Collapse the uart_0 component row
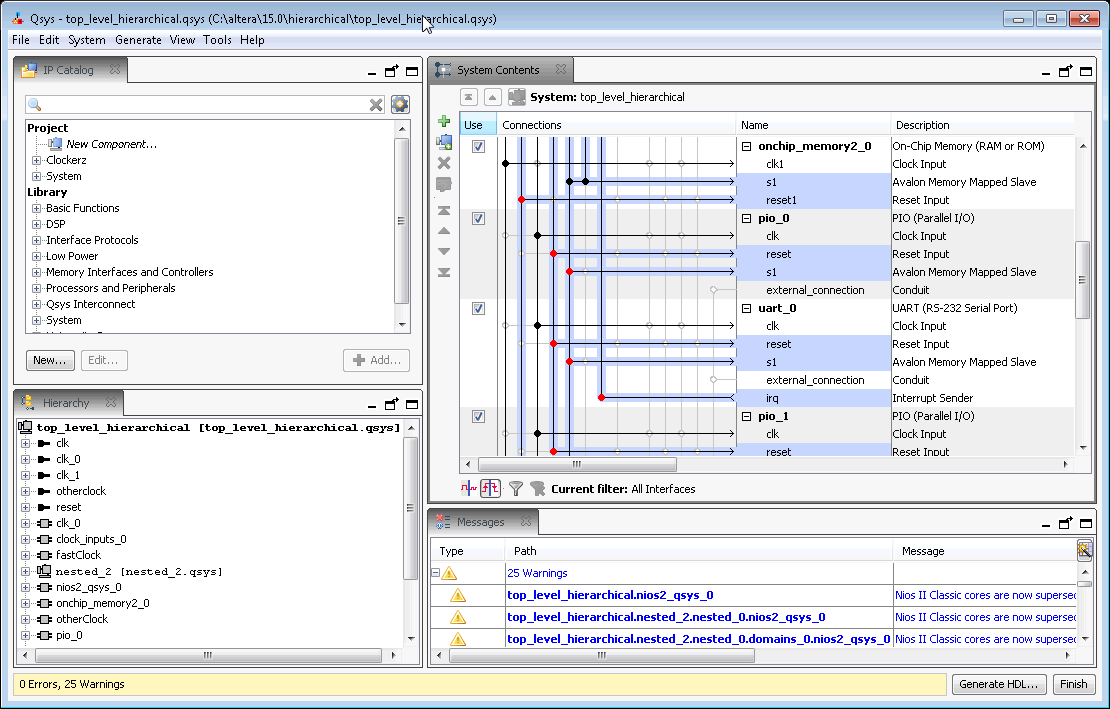 coord(746,308)
